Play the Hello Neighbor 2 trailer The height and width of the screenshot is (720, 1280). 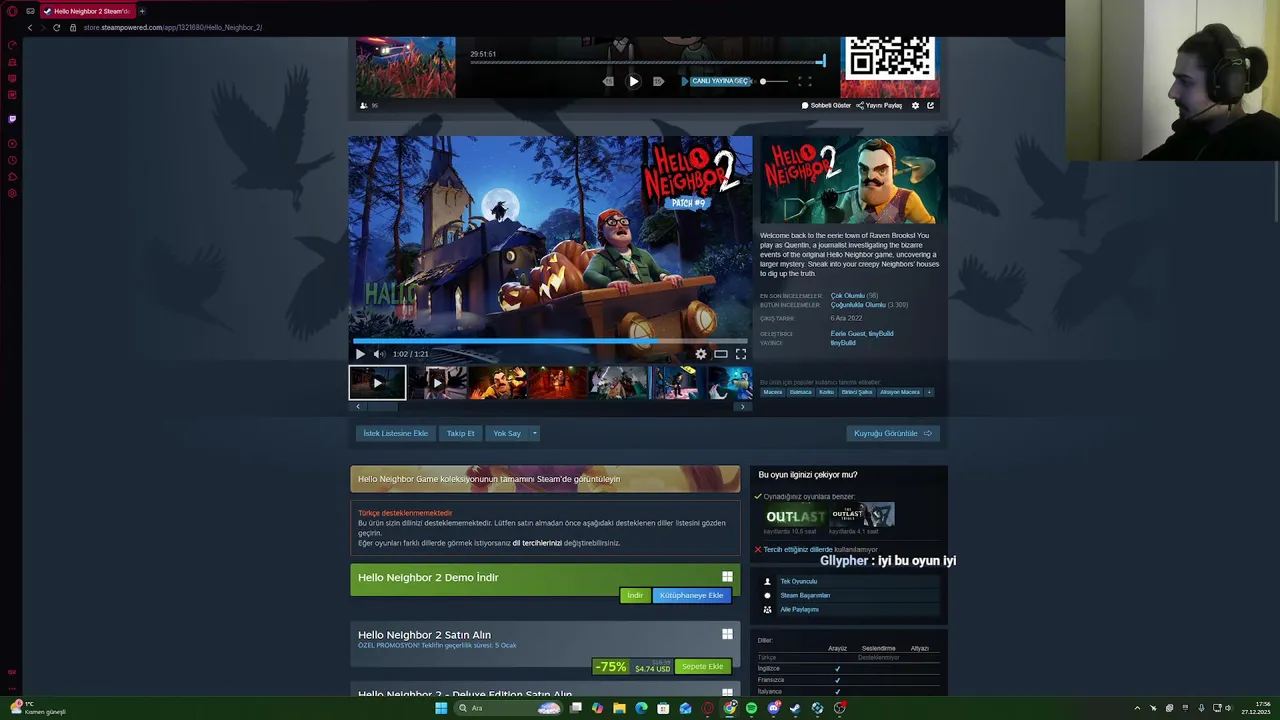(x=360, y=354)
